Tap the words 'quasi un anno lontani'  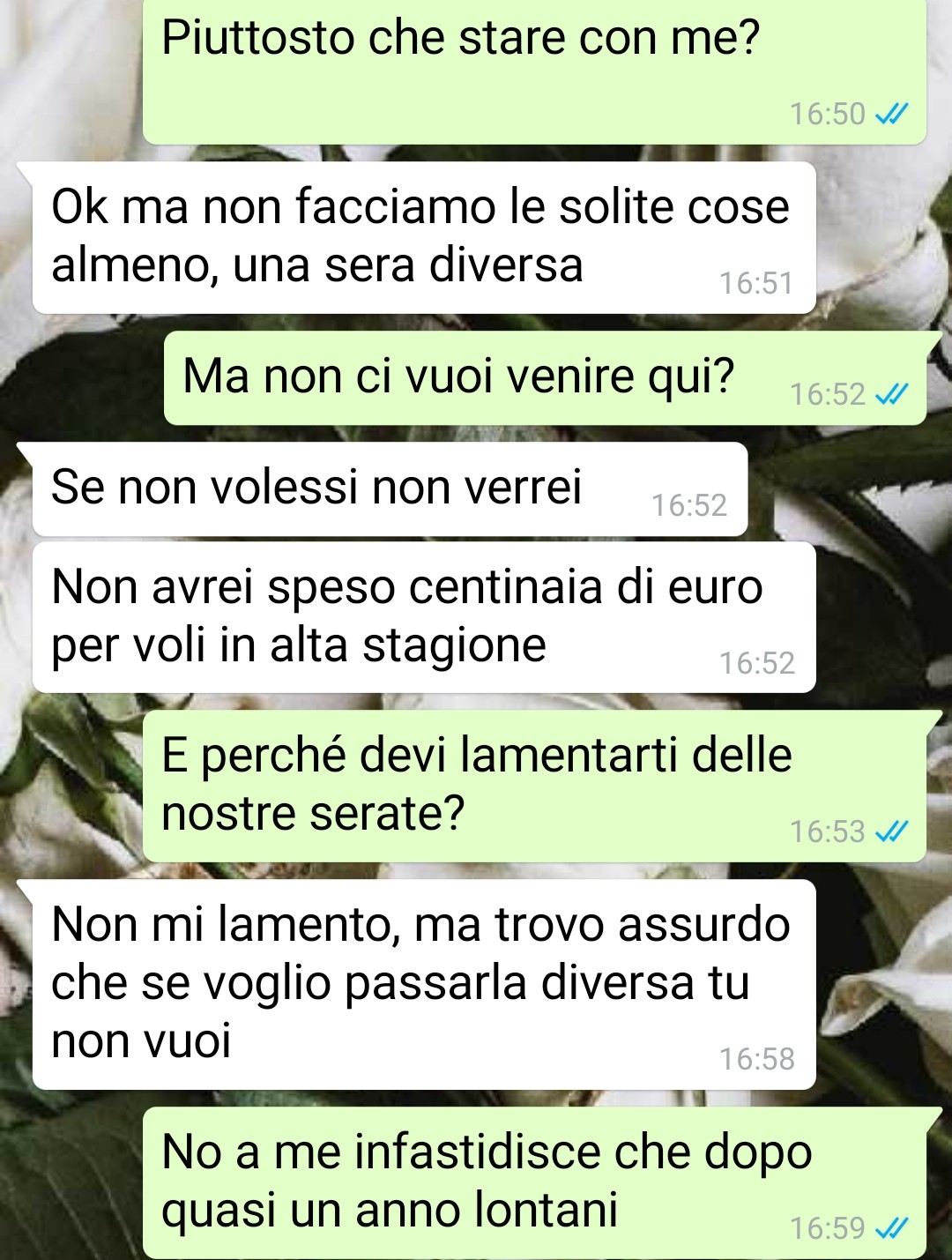click(x=390, y=1211)
